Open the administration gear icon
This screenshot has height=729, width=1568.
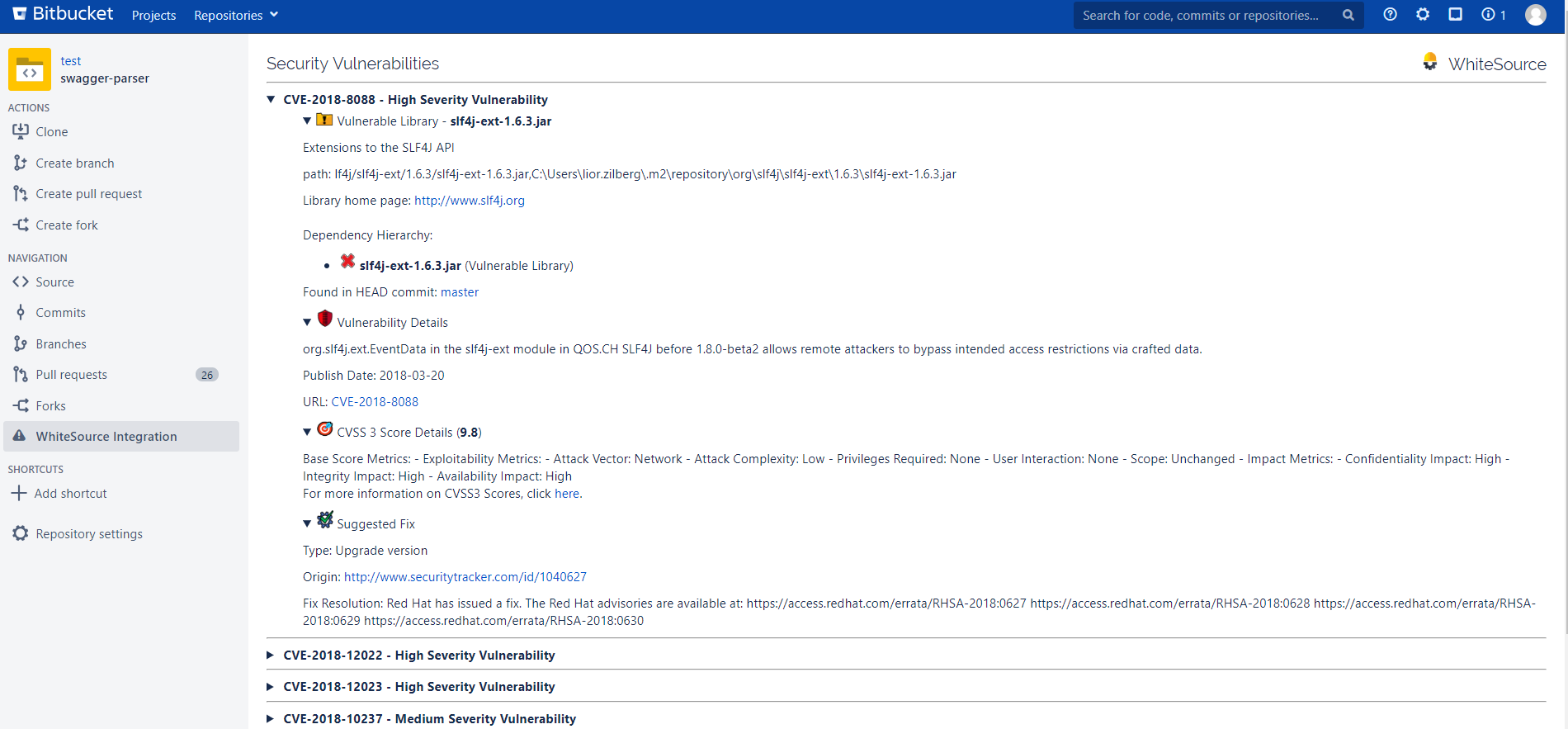1423,14
